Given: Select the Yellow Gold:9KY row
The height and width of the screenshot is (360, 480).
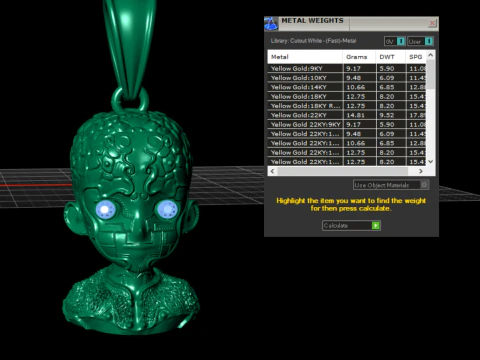Looking at the screenshot, I should (347, 68).
